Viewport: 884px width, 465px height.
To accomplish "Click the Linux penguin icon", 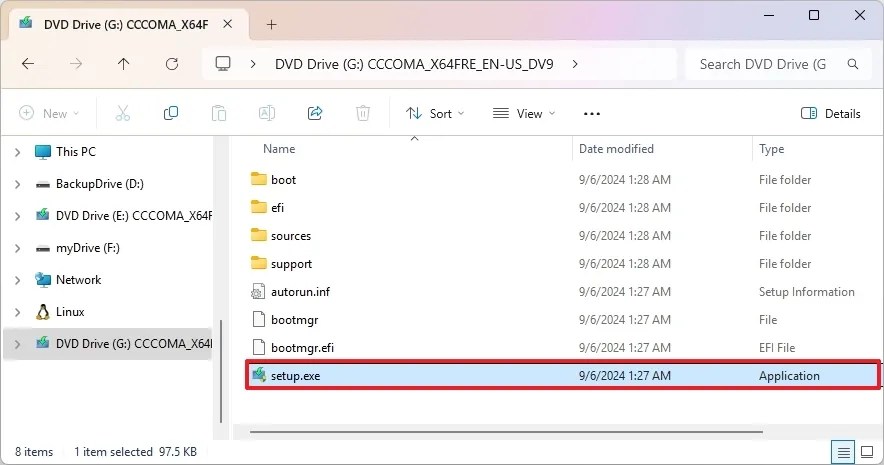I will (x=43, y=312).
